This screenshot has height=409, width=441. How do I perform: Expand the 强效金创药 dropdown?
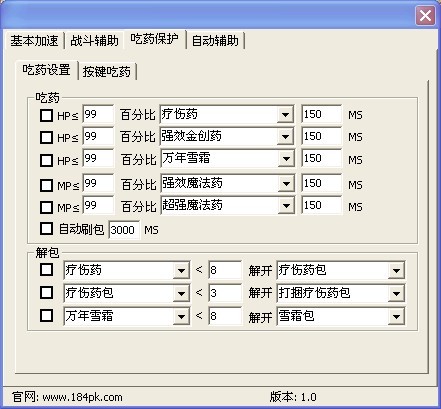tap(285, 137)
